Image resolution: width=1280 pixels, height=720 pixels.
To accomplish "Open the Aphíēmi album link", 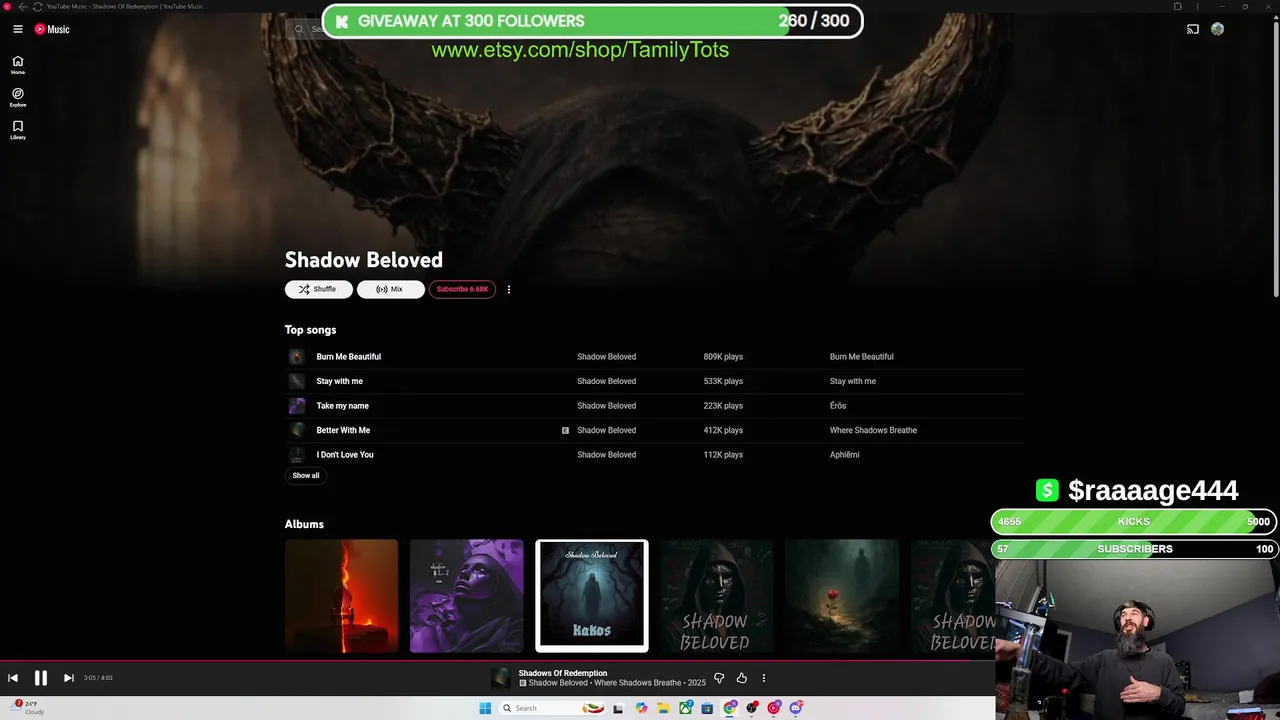I will coord(845,455).
